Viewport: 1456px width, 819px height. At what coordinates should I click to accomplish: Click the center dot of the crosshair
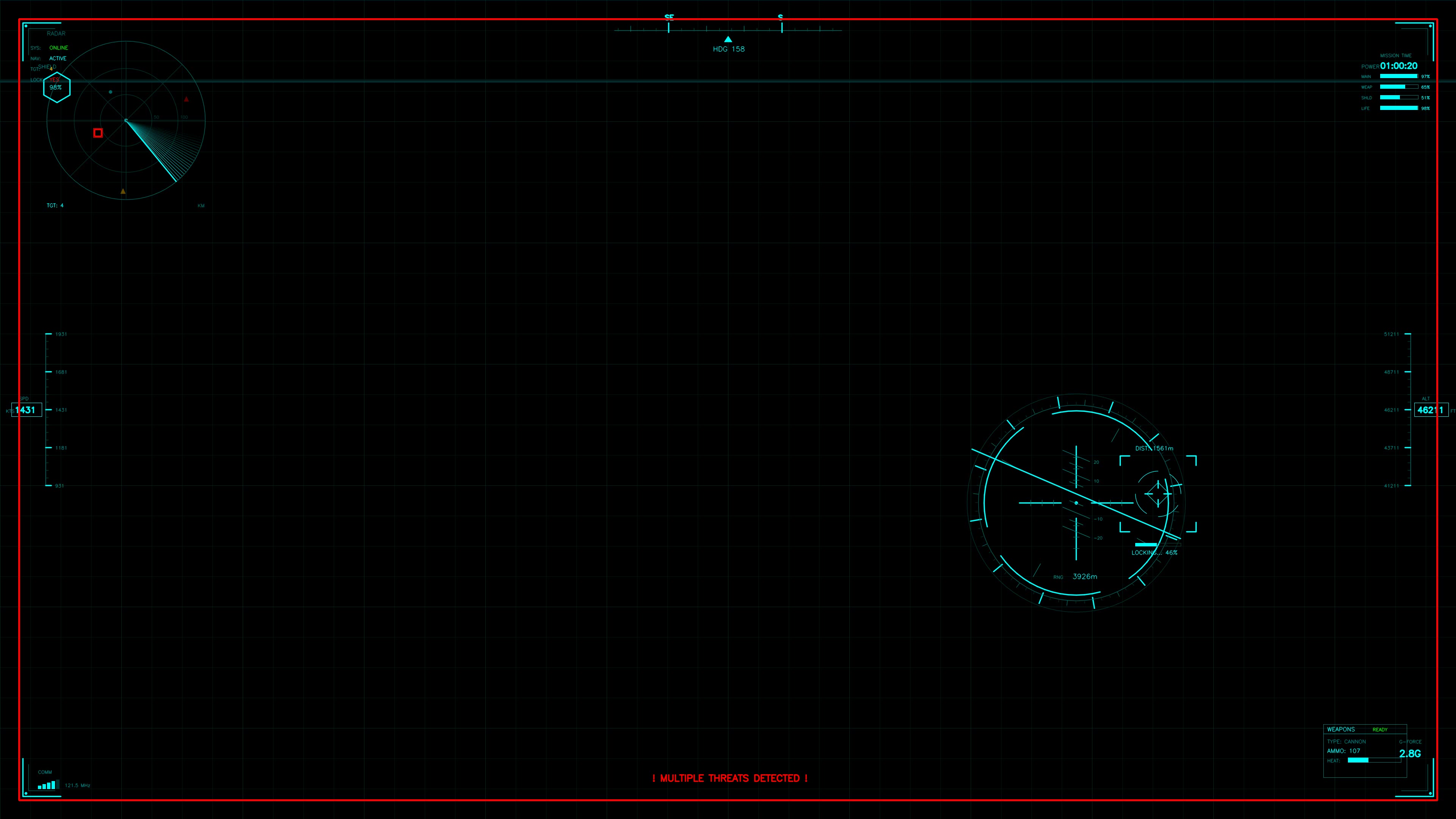tap(1076, 502)
